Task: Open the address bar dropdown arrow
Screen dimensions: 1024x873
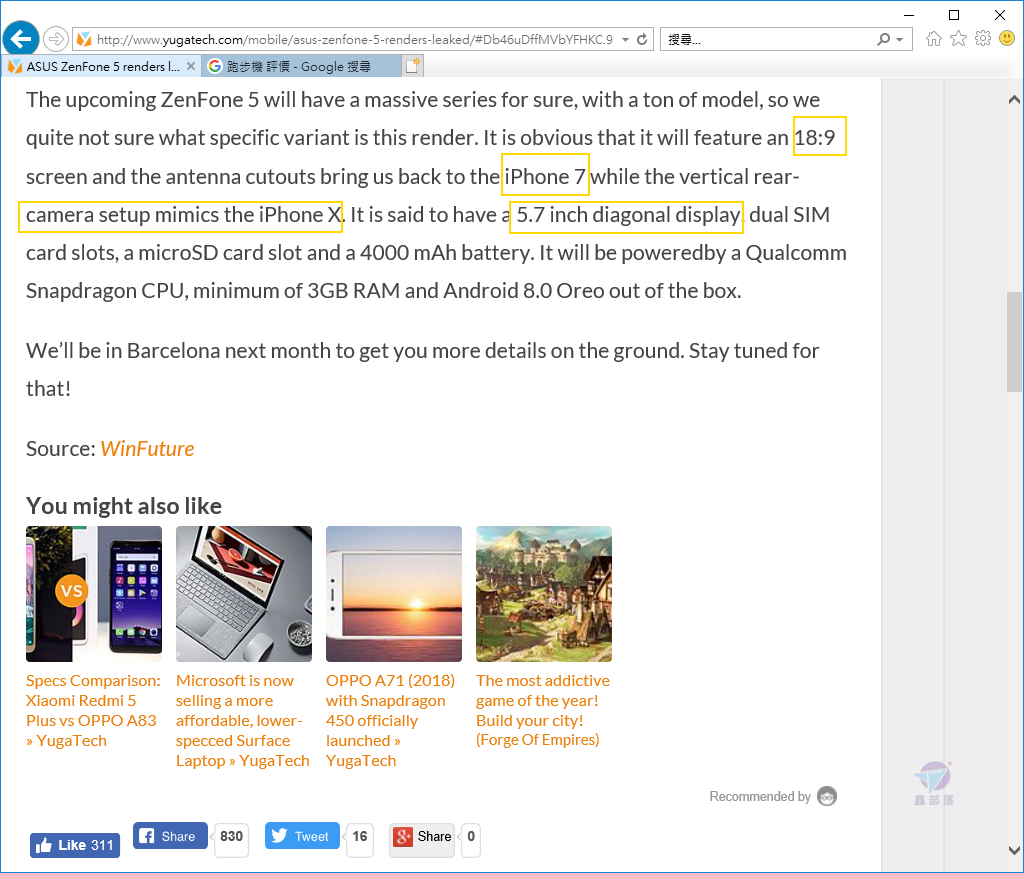Action: tap(625, 39)
